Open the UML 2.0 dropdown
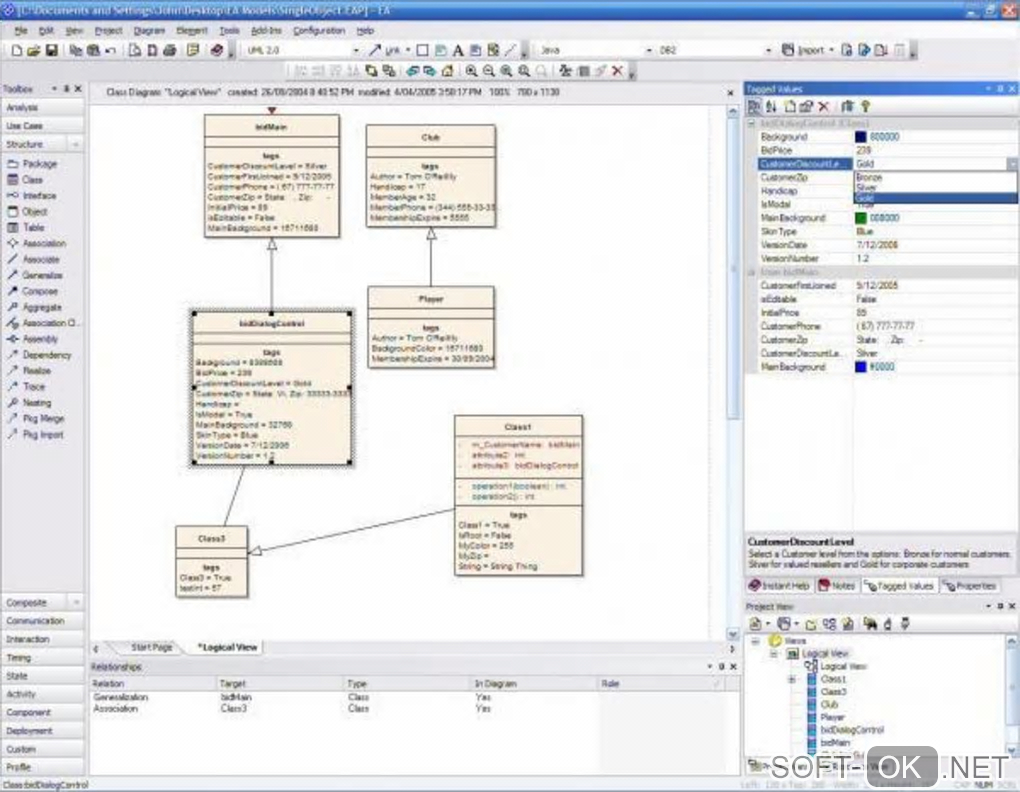This screenshot has width=1020, height=792. 356,50
